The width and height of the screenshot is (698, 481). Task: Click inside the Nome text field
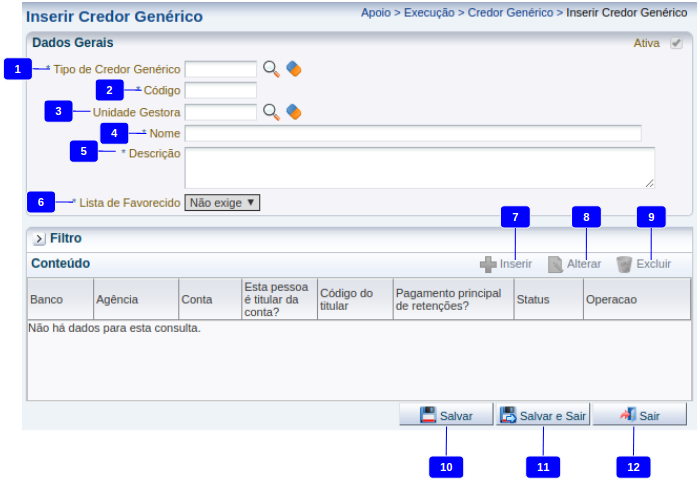[x=412, y=133]
